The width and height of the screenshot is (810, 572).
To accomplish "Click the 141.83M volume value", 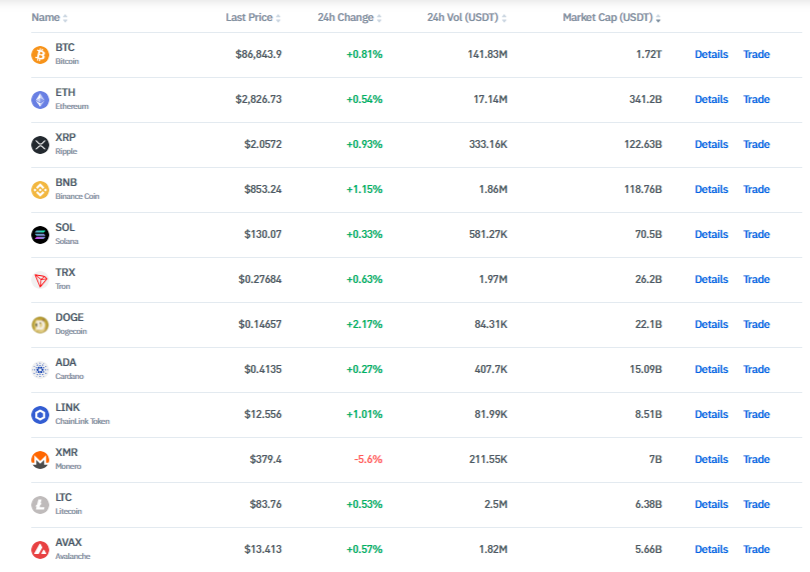I will pos(488,54).
